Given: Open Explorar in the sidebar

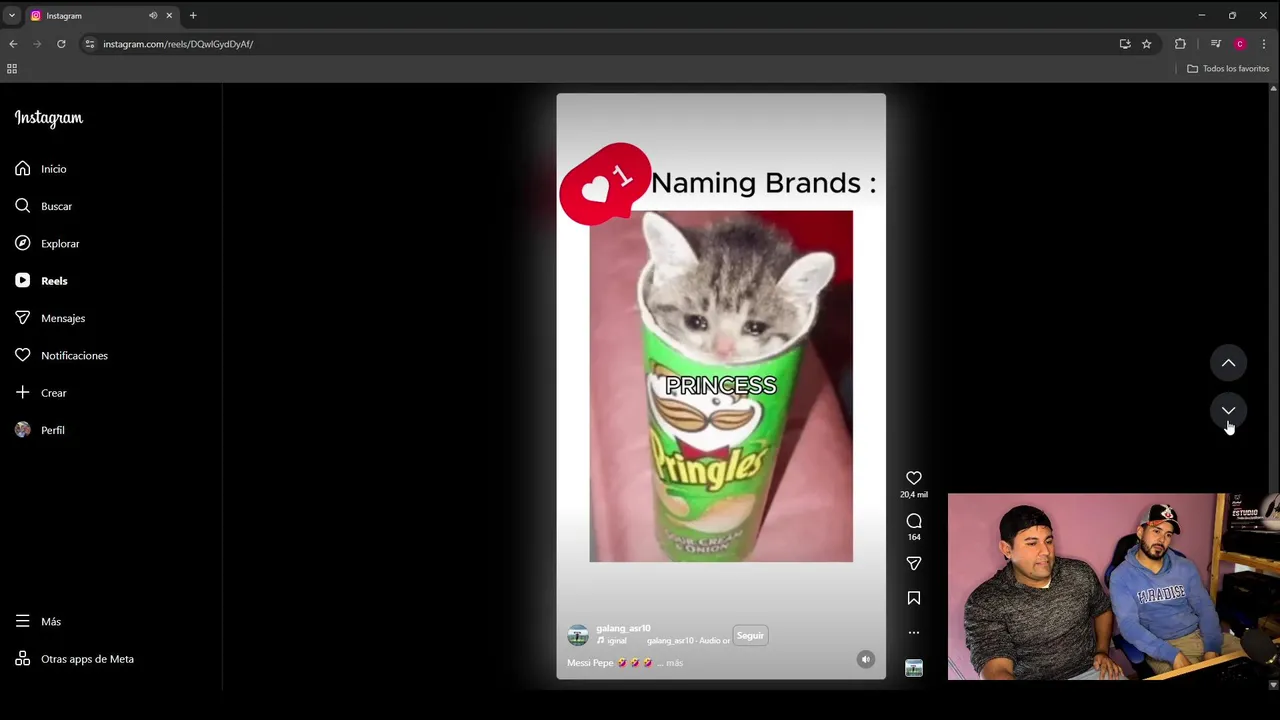Looking at the screenshot, I should (x=47, y=243).
